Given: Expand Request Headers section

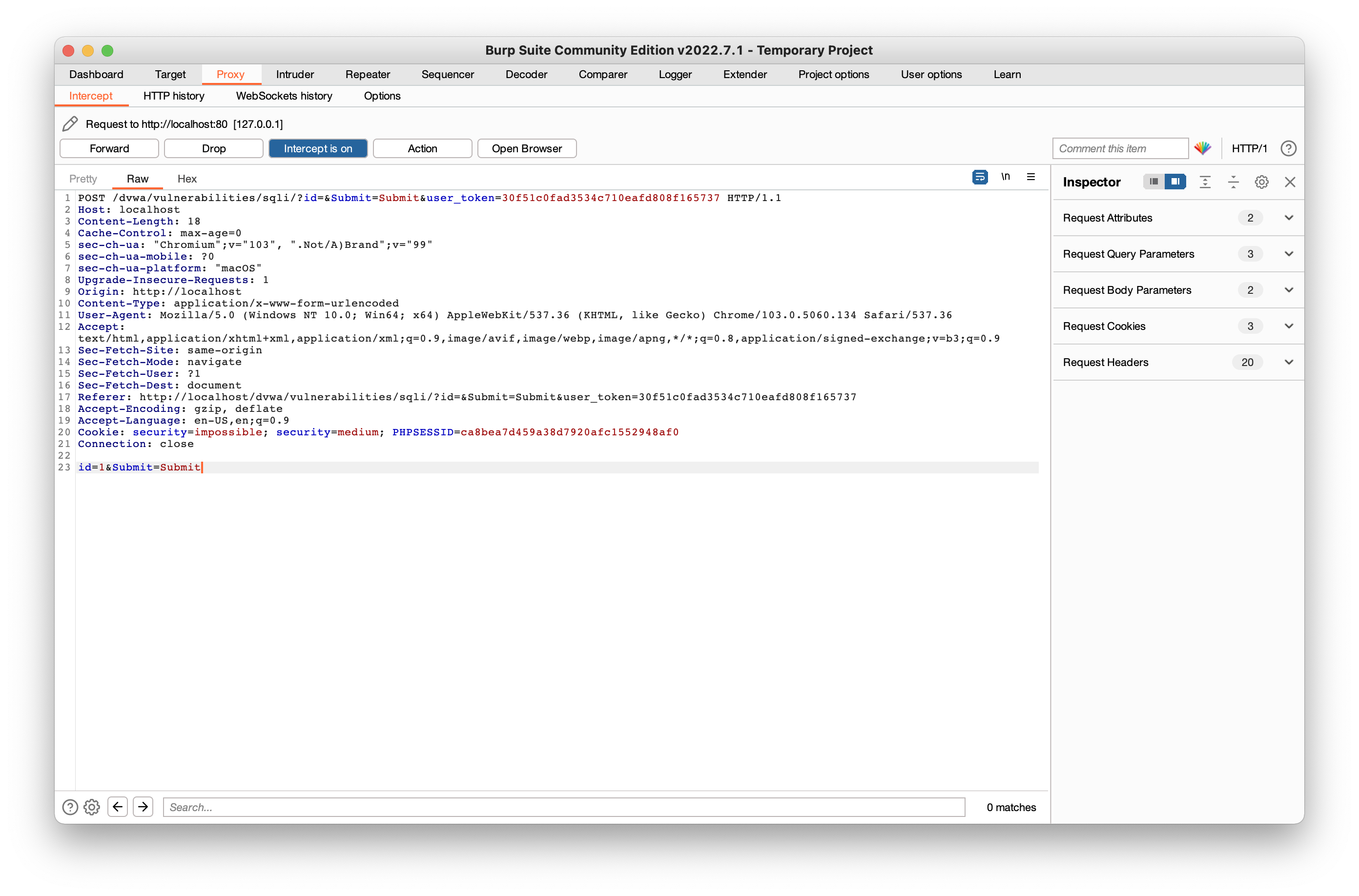Looking at the screenshot, I should pos(1288,362).
